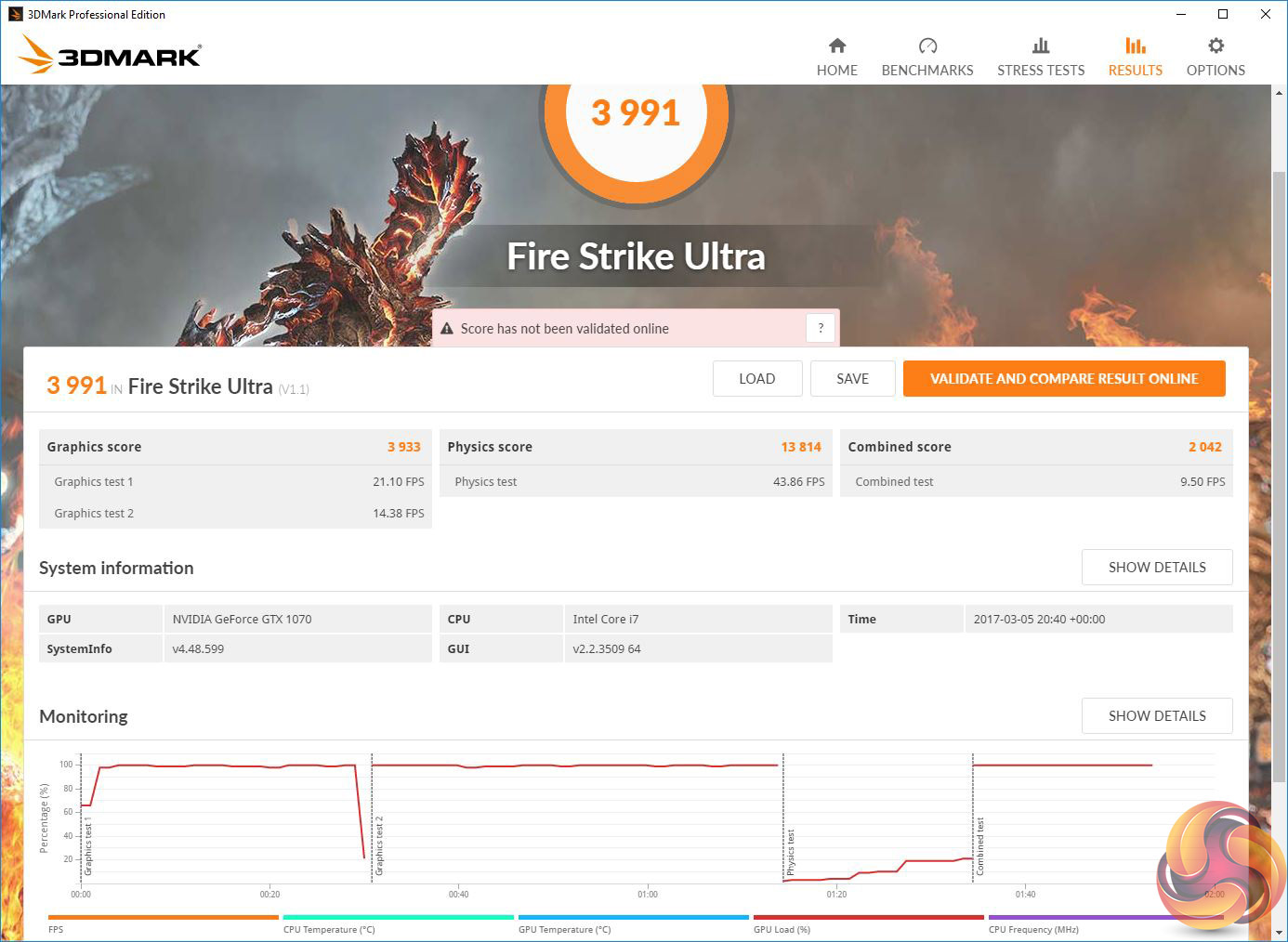Viewport: 1288px width, 942px height.
Task: Click the SystemInfo version v4.48.599
Action: pos(198,648)
